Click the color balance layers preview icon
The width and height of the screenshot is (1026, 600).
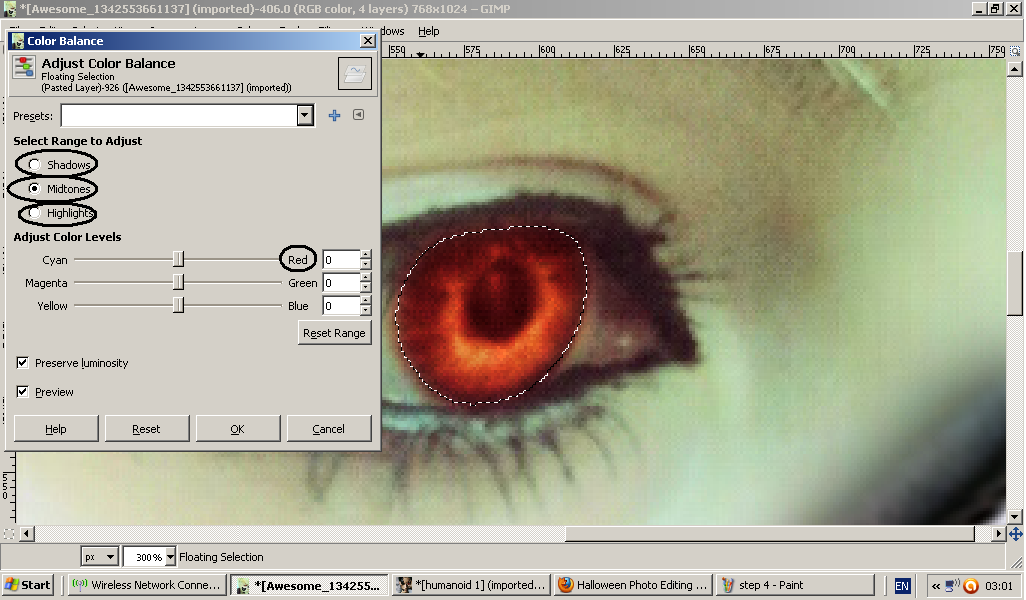pos(355,73)
